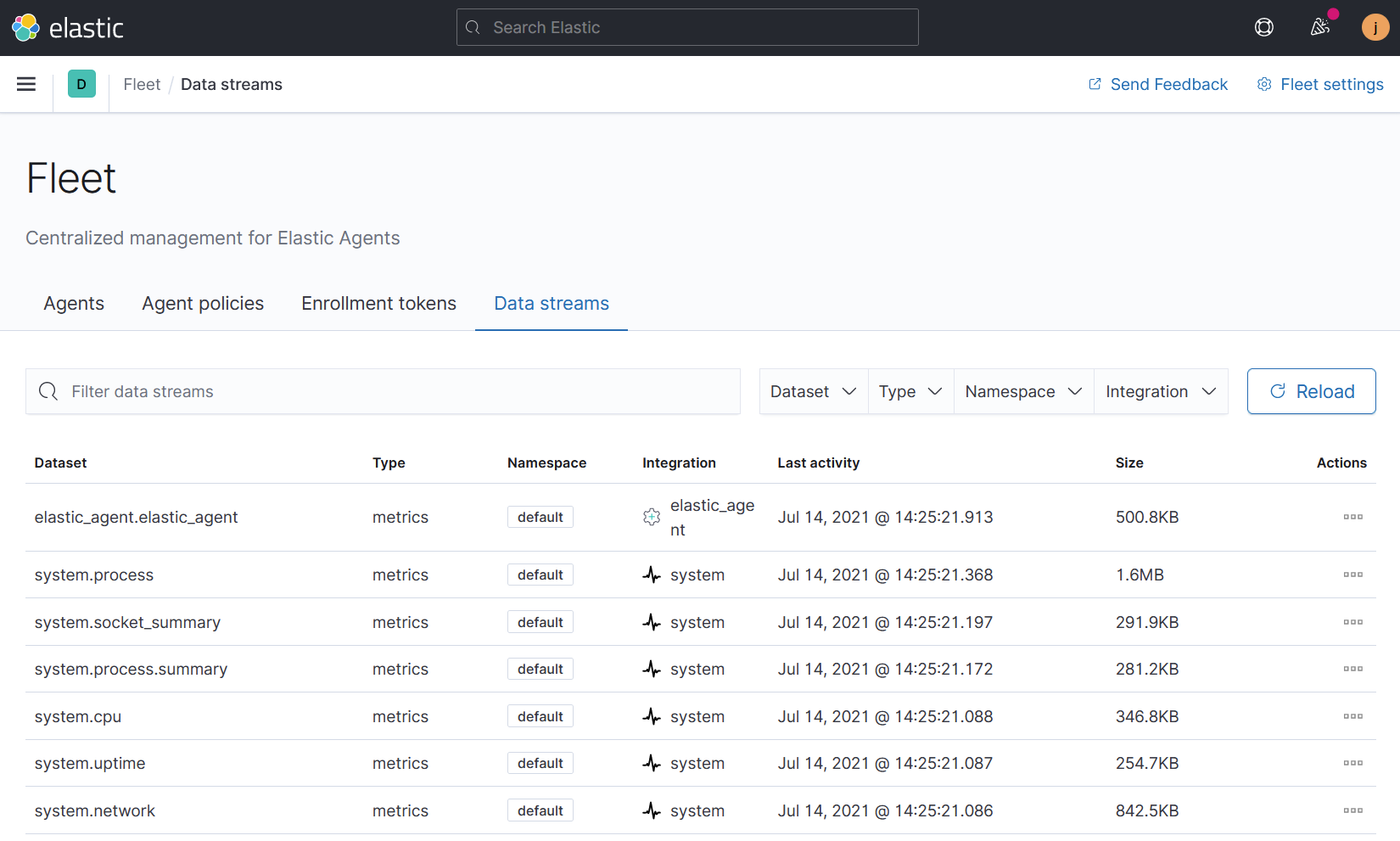The width and height of the screenshot is (1400, 841).
Task: Click the elastic_agent integration icon
Action: coord(652,517)
